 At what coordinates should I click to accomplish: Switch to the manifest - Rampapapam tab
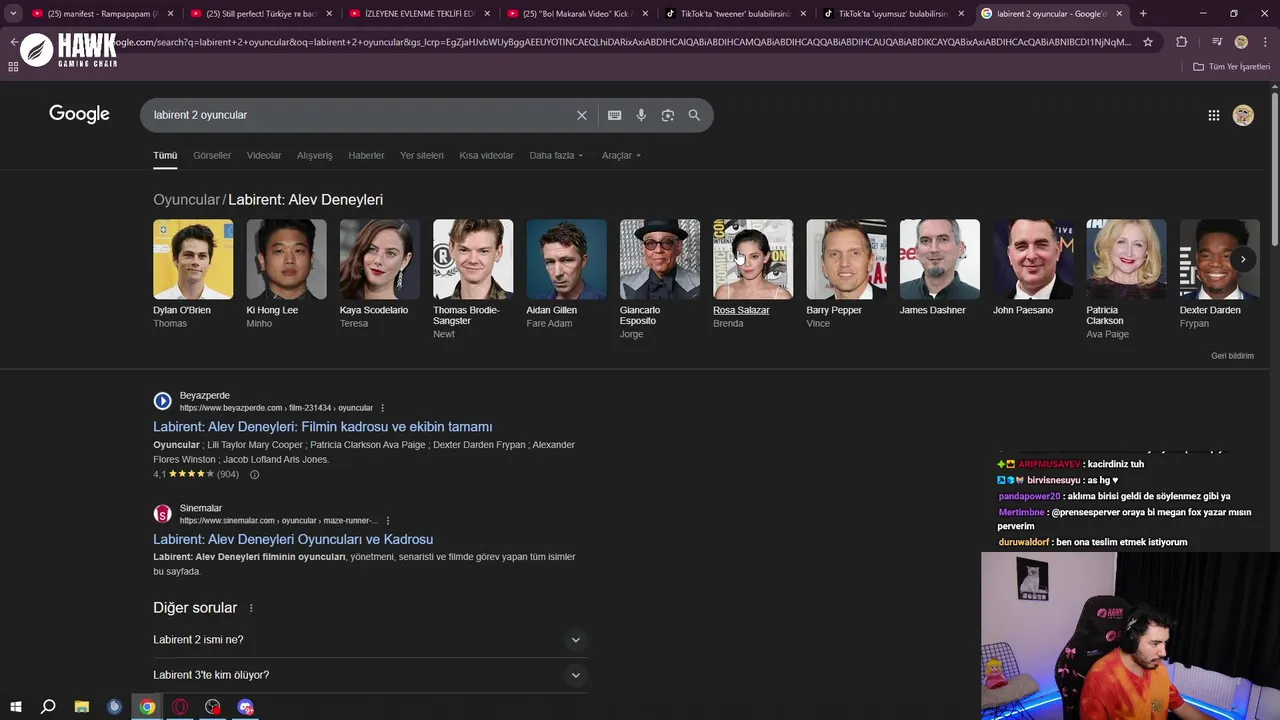pos(103,14)
